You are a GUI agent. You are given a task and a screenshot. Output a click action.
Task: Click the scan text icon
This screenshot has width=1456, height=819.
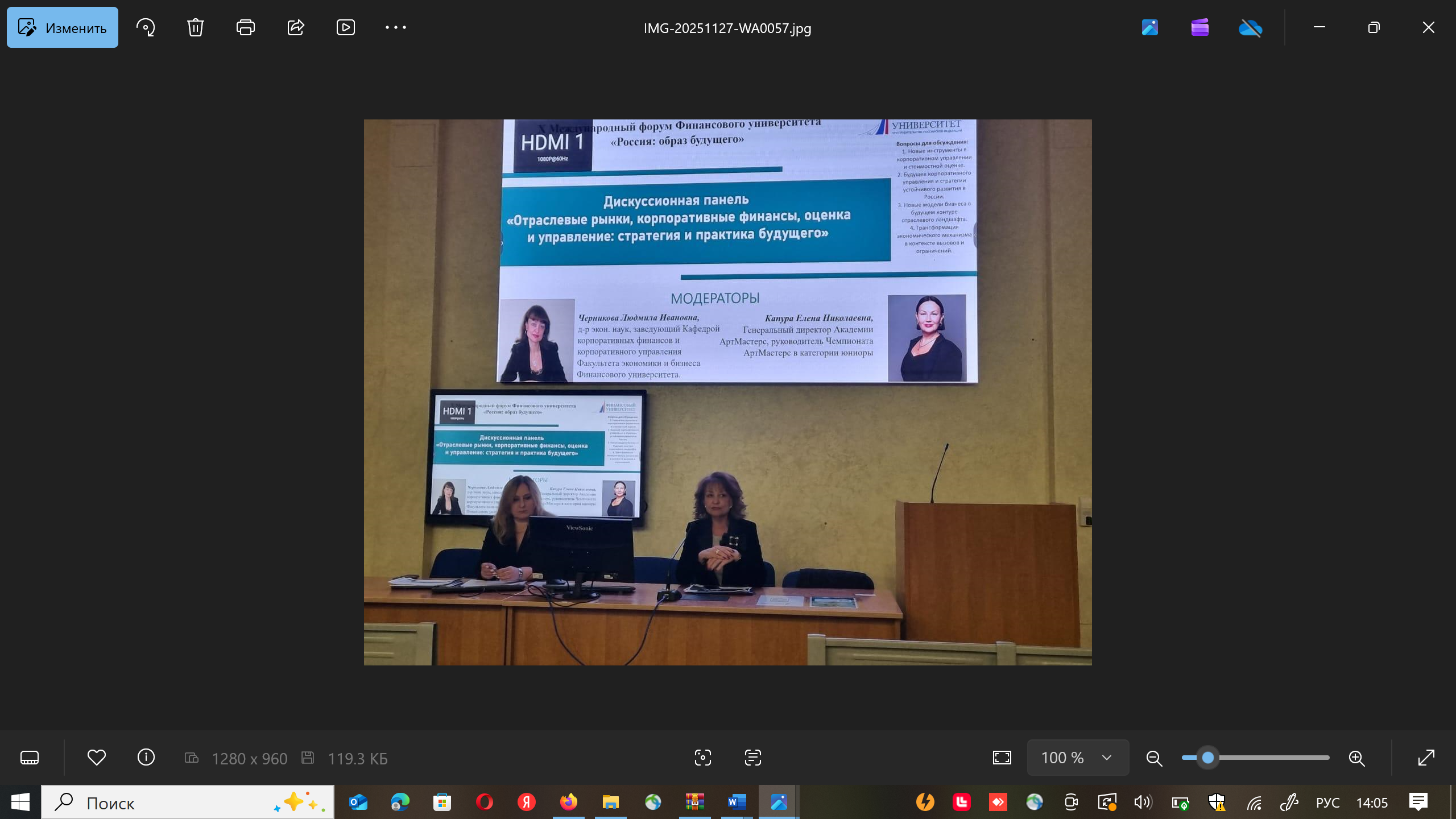pos(752,758)
